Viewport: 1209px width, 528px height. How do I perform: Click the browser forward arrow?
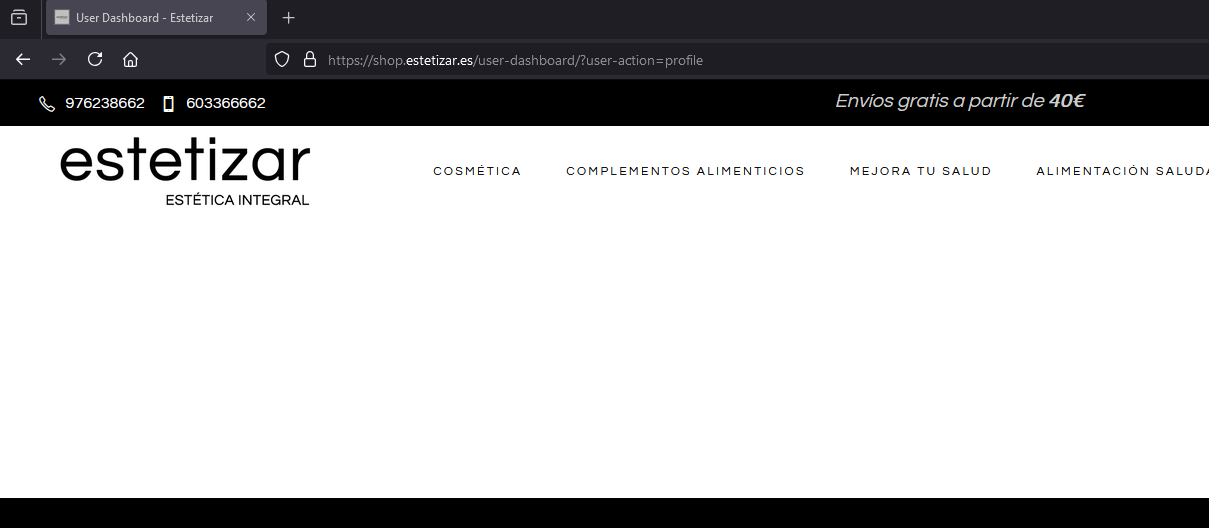pos(59,59)
